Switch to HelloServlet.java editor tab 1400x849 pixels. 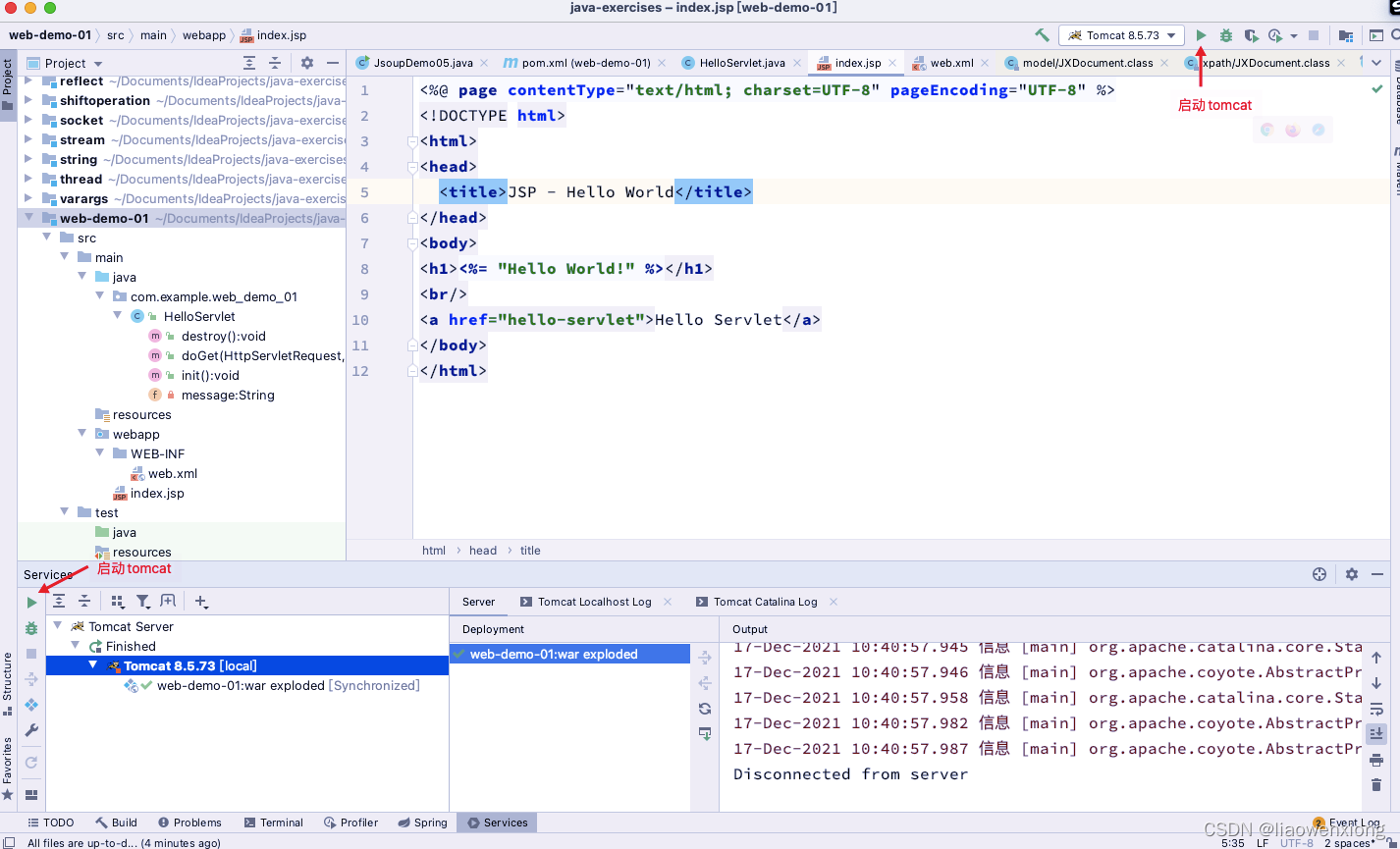click(x=741, y=63)
